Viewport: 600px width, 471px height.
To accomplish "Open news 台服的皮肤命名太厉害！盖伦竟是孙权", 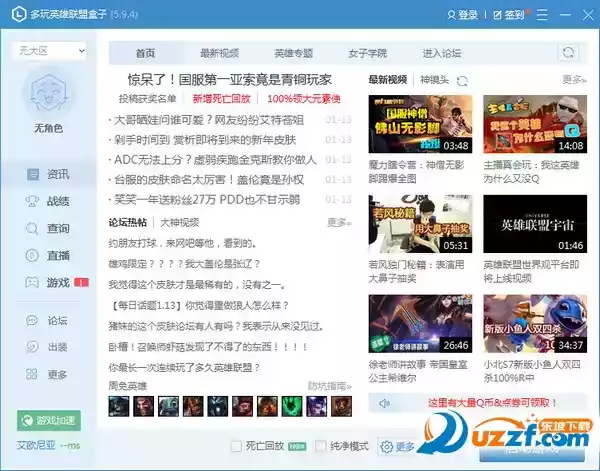I will pyautogui.click(x=209, y=180).
